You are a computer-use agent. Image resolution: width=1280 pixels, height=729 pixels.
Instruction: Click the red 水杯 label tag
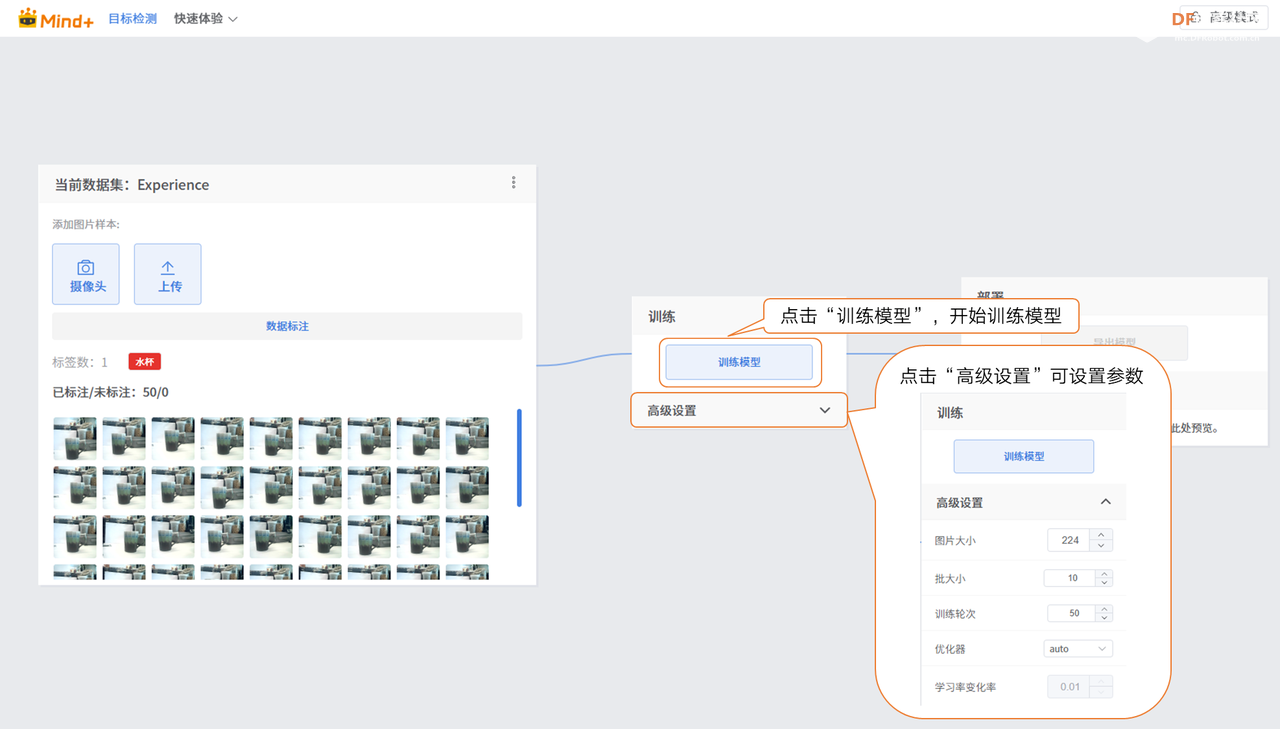tap(144, 361)
